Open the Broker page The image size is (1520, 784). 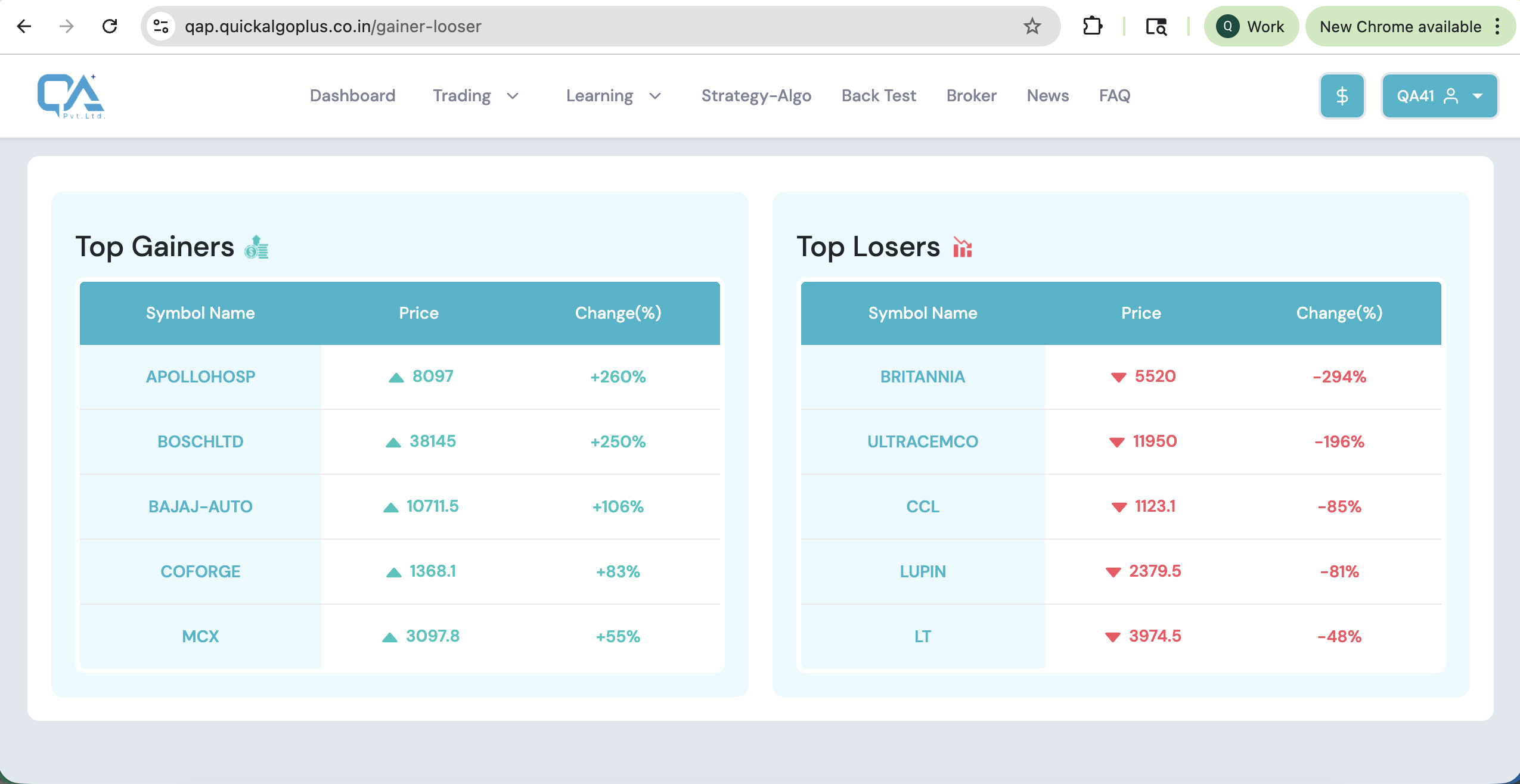[971, 96]
